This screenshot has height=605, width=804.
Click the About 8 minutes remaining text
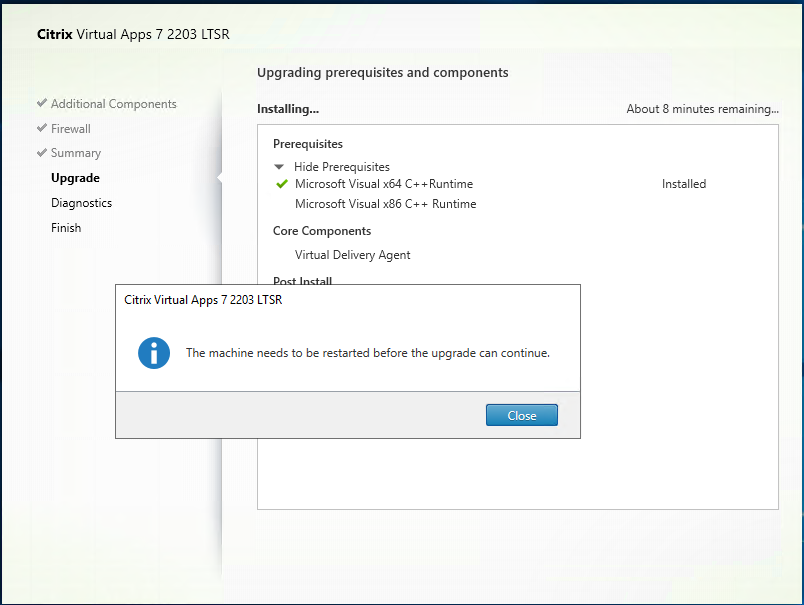(702, 109)
